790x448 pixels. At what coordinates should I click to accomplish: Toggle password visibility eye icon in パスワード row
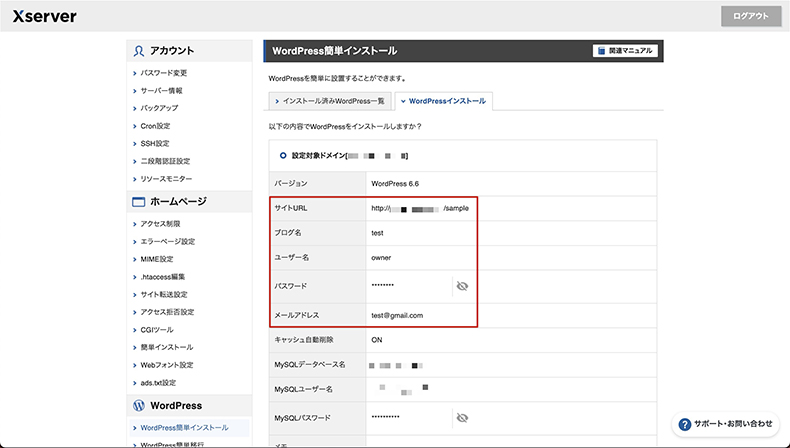[462, 286]
